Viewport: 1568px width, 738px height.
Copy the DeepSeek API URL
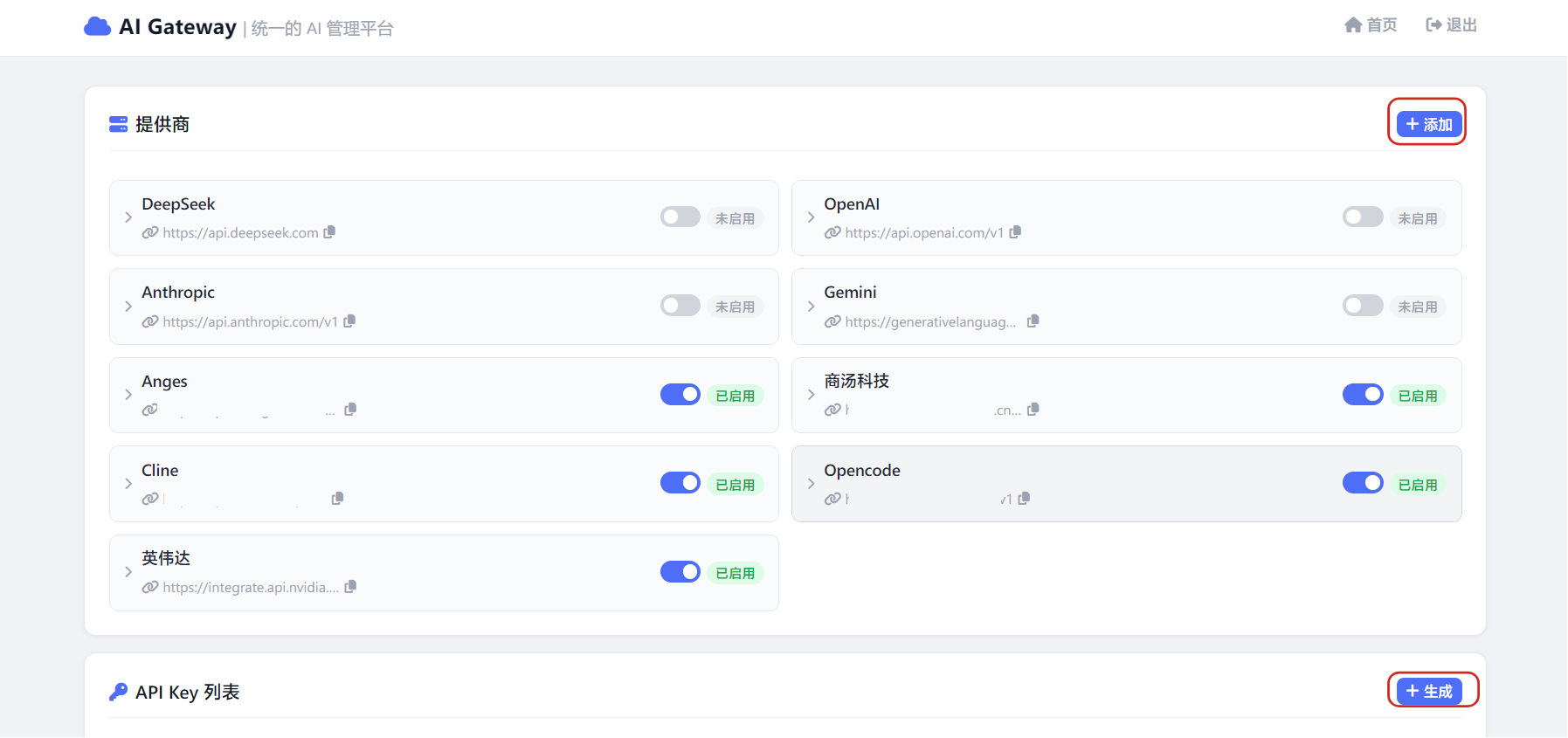click(x=329, y=232)
